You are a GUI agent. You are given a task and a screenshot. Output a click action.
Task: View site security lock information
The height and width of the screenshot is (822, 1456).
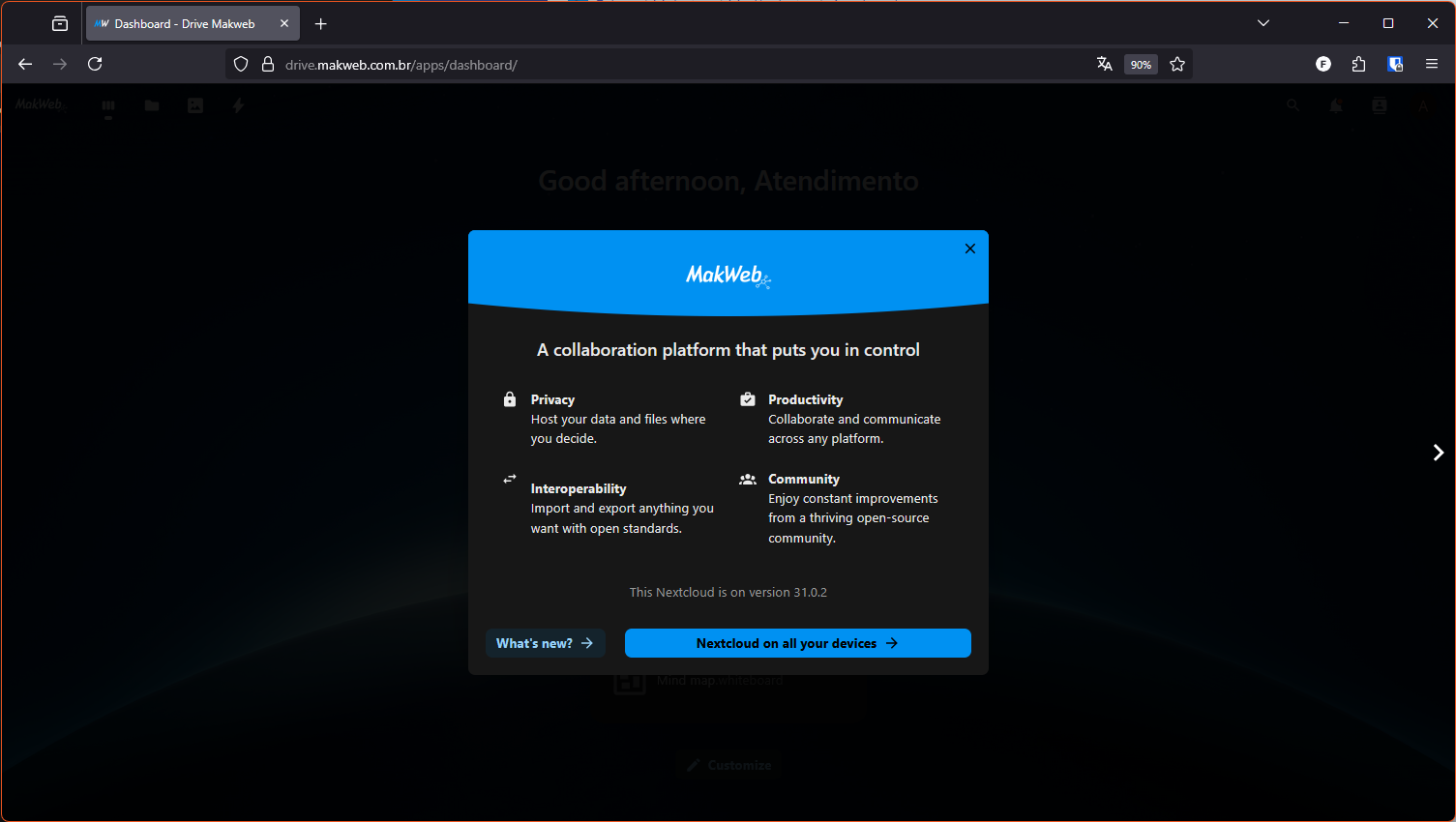click(x=268, y=65)
